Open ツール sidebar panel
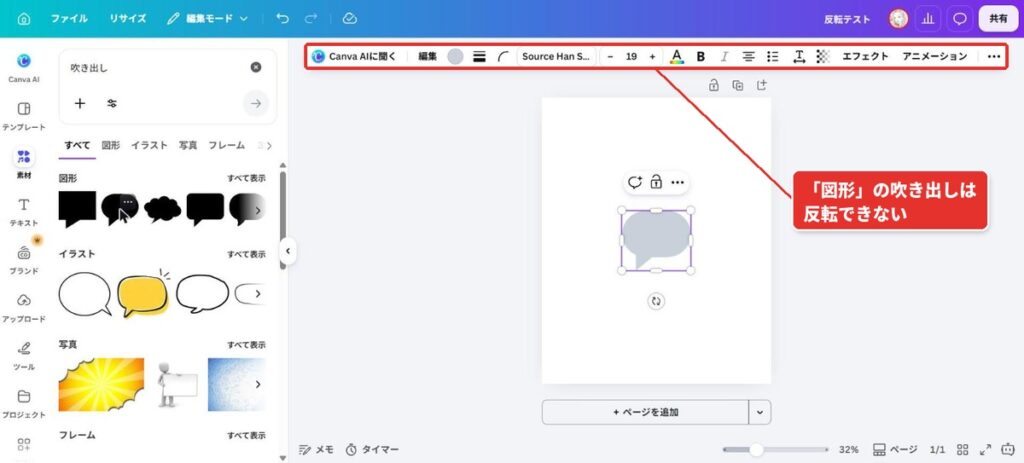The height and width of the screenshot is (463, 1024). [24, 356]
